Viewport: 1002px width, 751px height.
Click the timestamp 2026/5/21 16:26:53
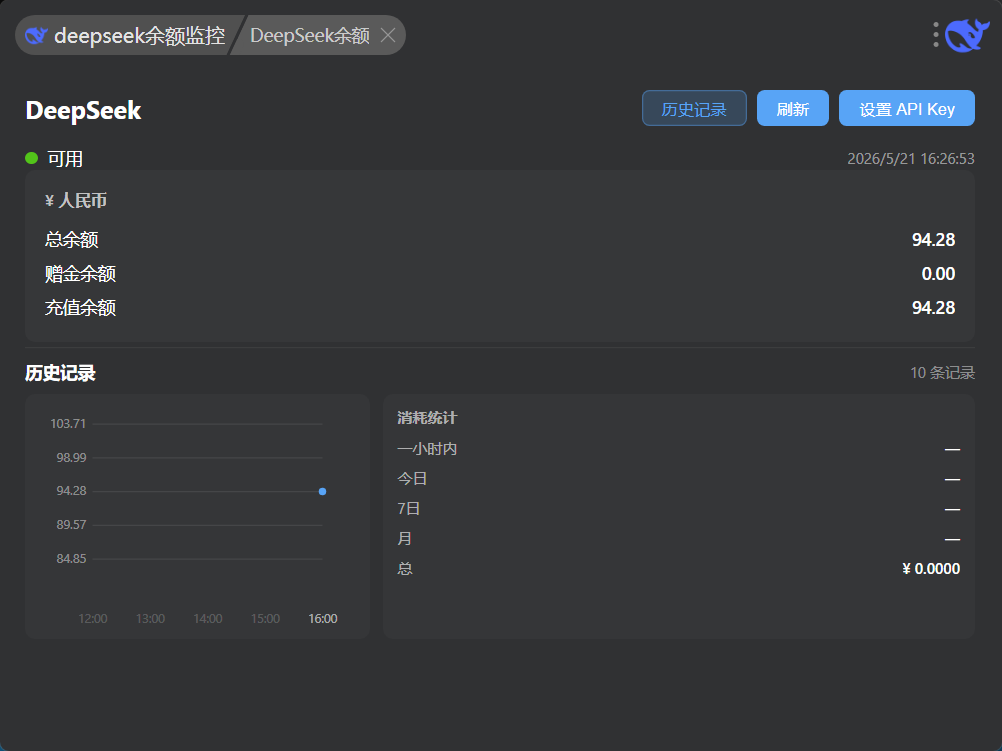(x=911, y=159)
